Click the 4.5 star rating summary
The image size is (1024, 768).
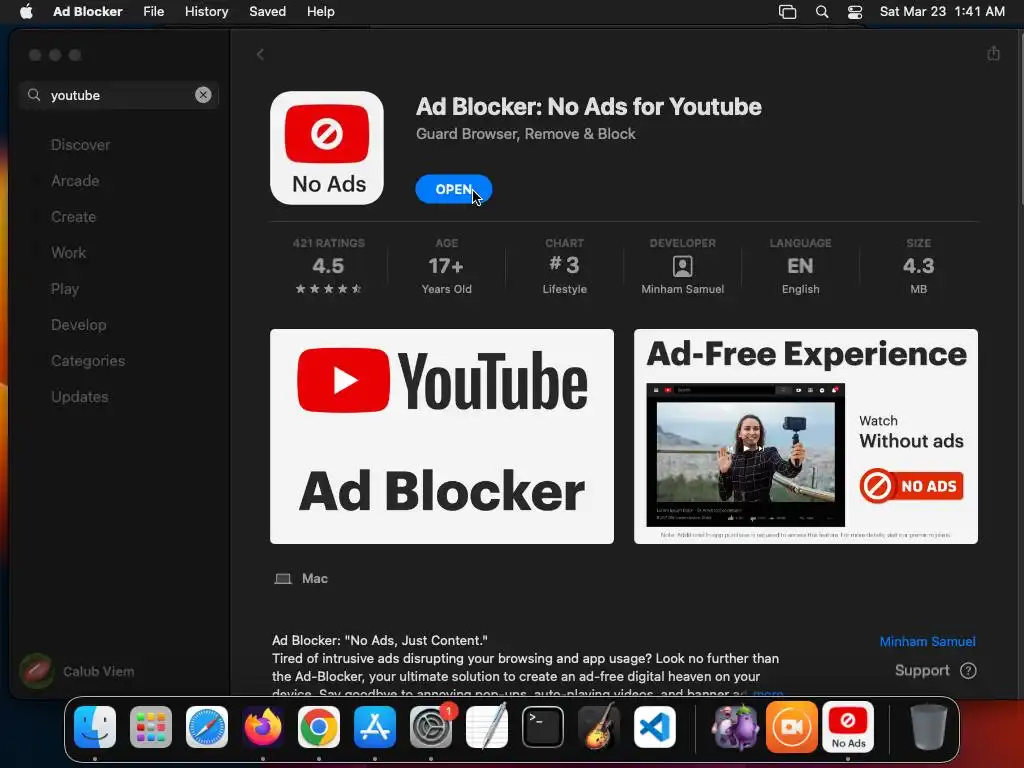328,266
